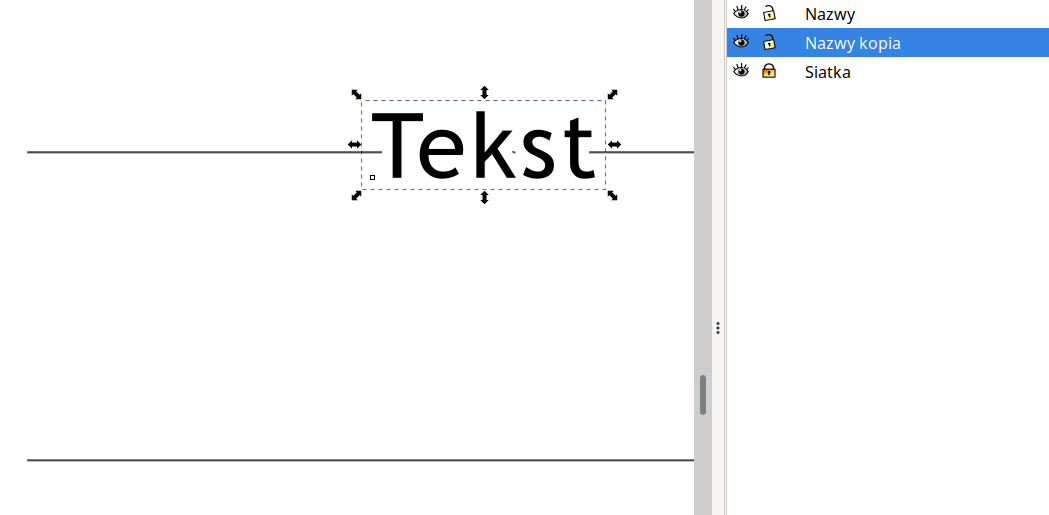1049x515 pixels.
Task: Hide the Siatka layer with eye icon
Action: (x=741, y=71)
